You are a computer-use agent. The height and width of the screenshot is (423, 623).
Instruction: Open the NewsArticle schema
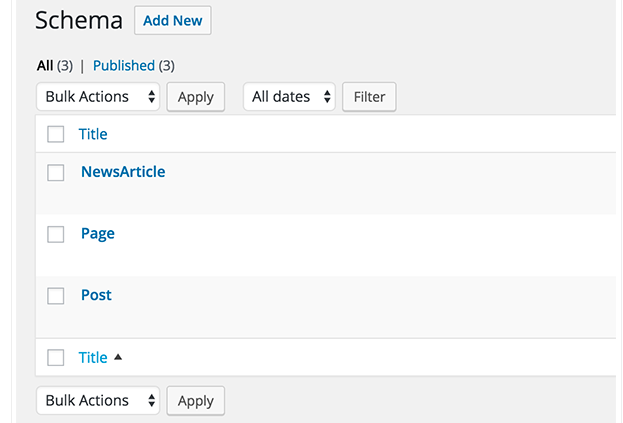pyautogui.click(x=123, y=172)
